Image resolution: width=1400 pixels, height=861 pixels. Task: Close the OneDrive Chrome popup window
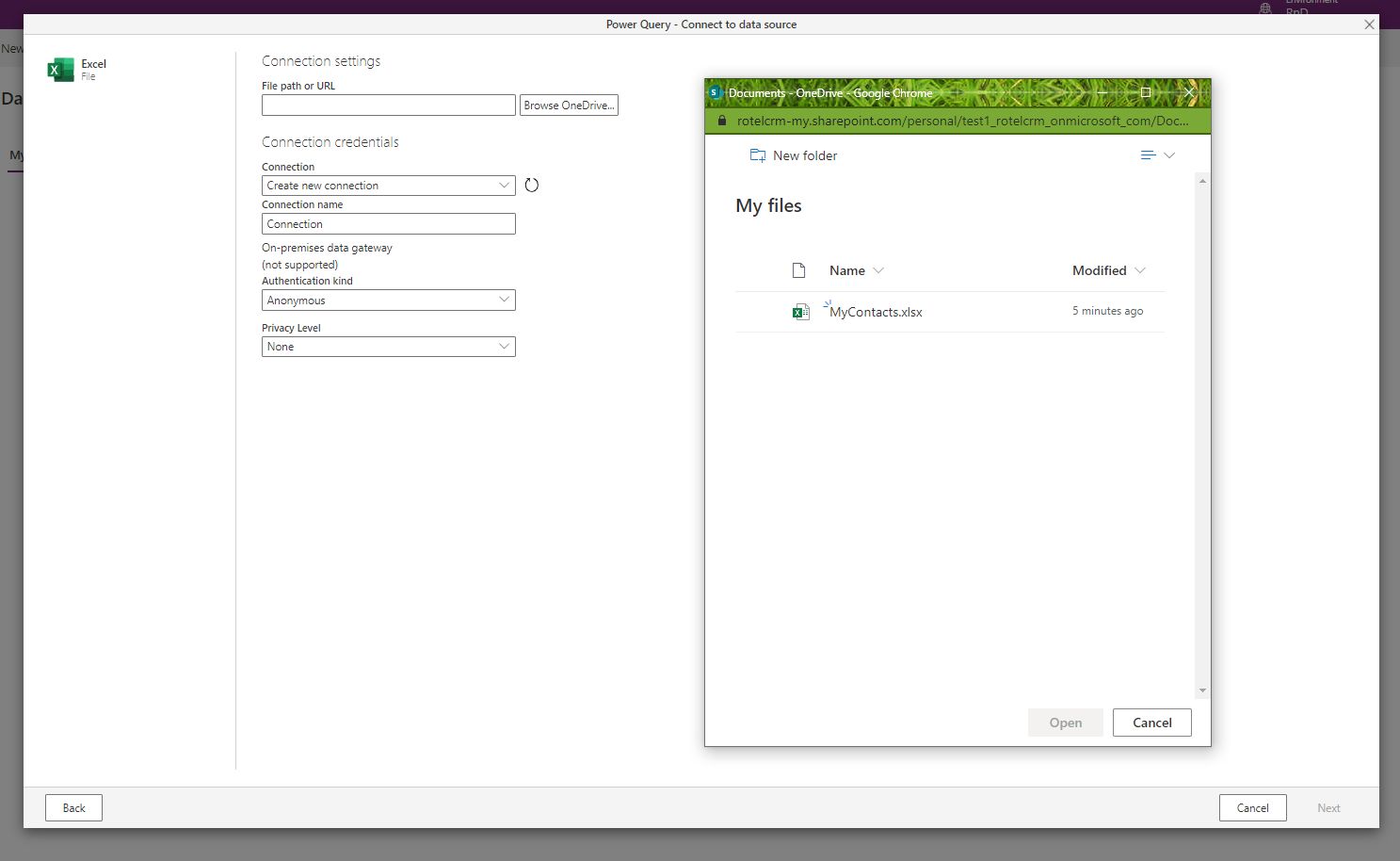point(1189,92)
